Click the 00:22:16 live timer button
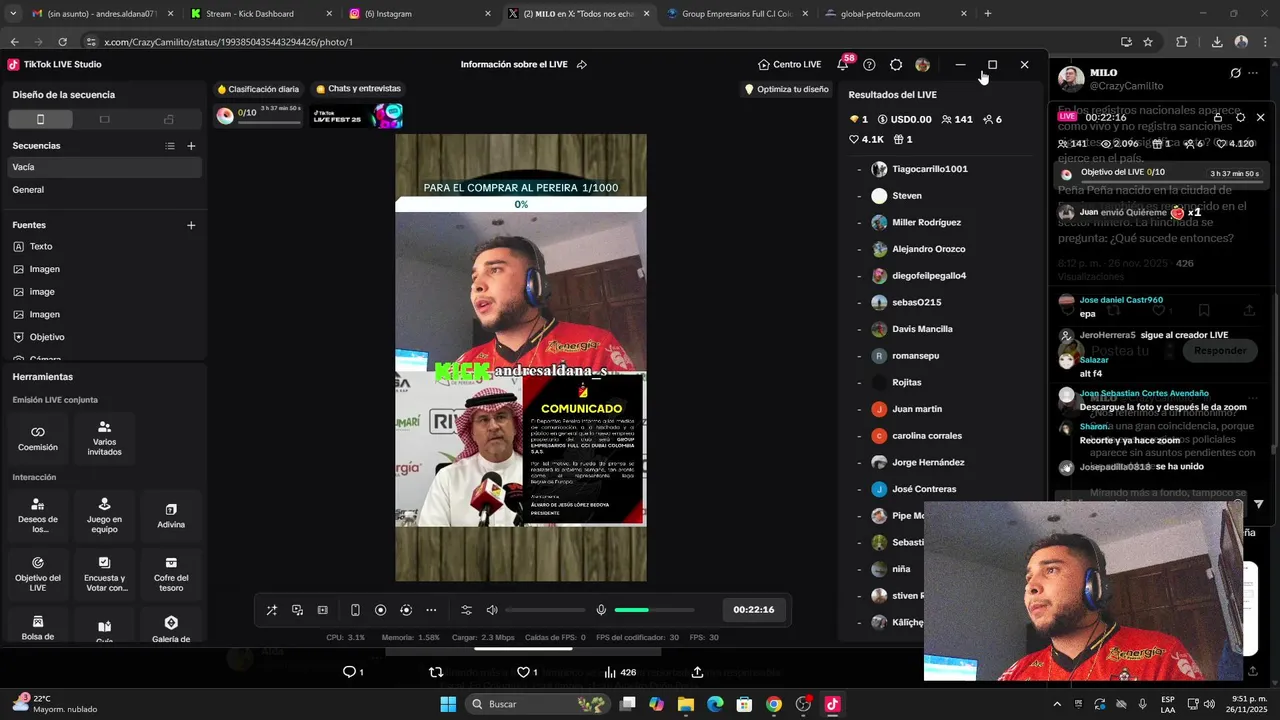Viewport: 1280px width, 720px height. 753,610
